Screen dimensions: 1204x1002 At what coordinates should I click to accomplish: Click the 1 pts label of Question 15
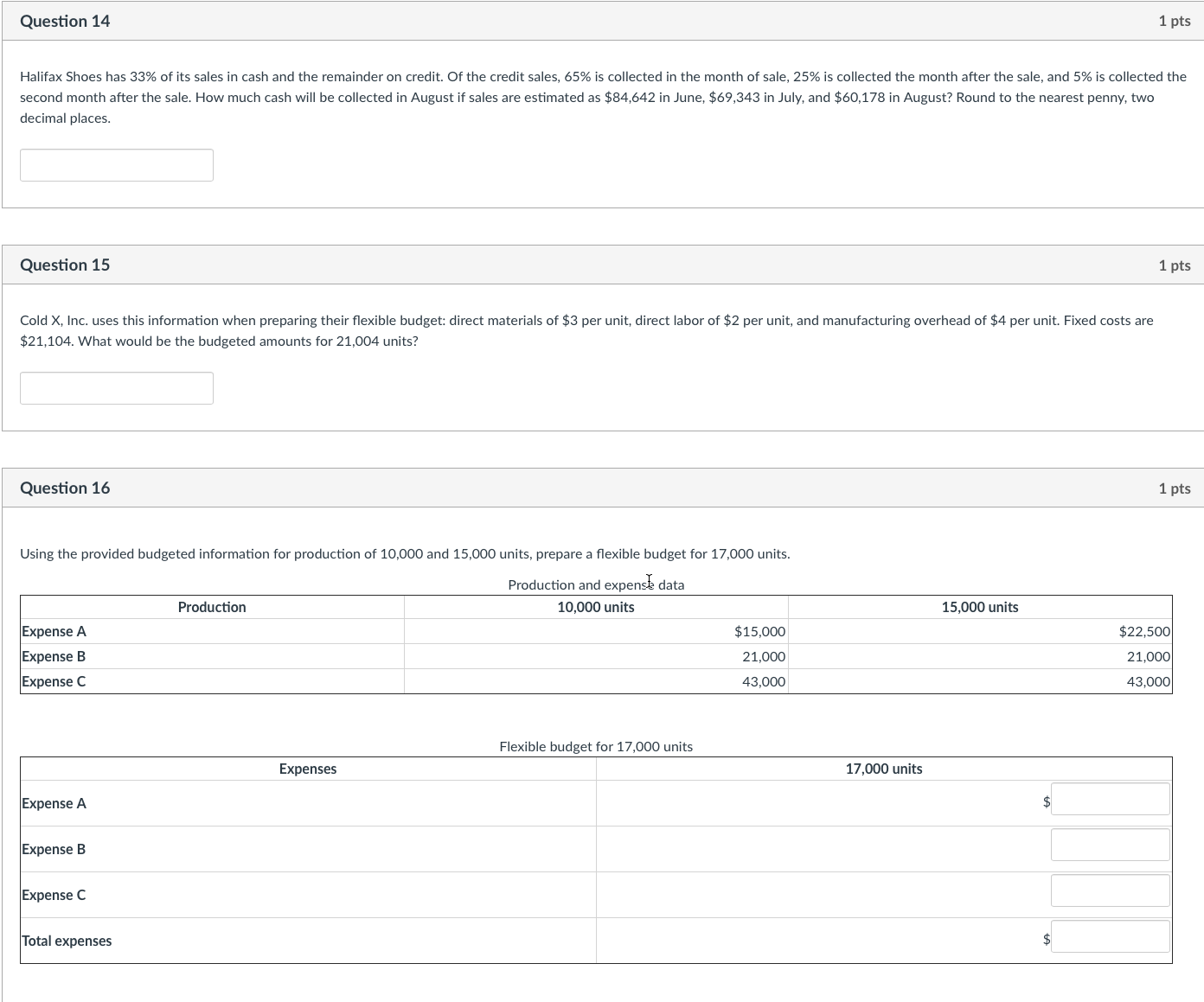tap(1174, 265)
